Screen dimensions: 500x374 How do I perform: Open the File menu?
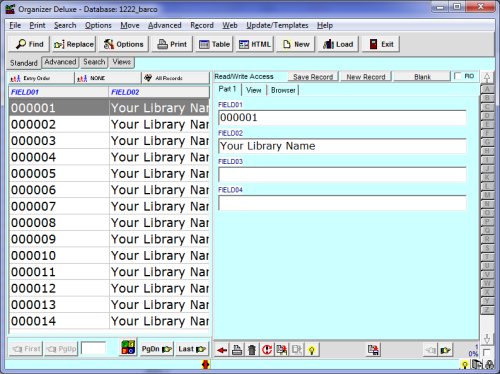pos(15,25)
